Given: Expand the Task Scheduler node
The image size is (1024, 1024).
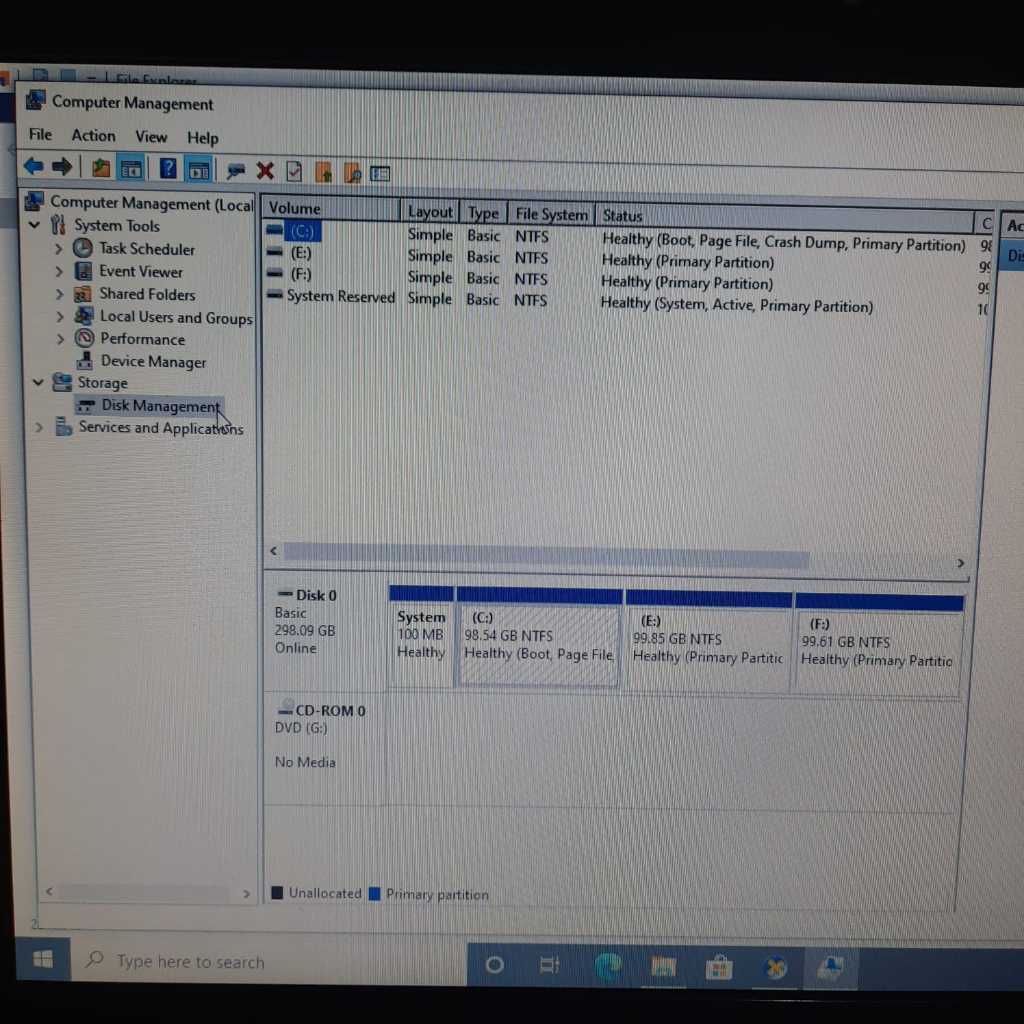Looking at the screenshot, I should [59, 248].
